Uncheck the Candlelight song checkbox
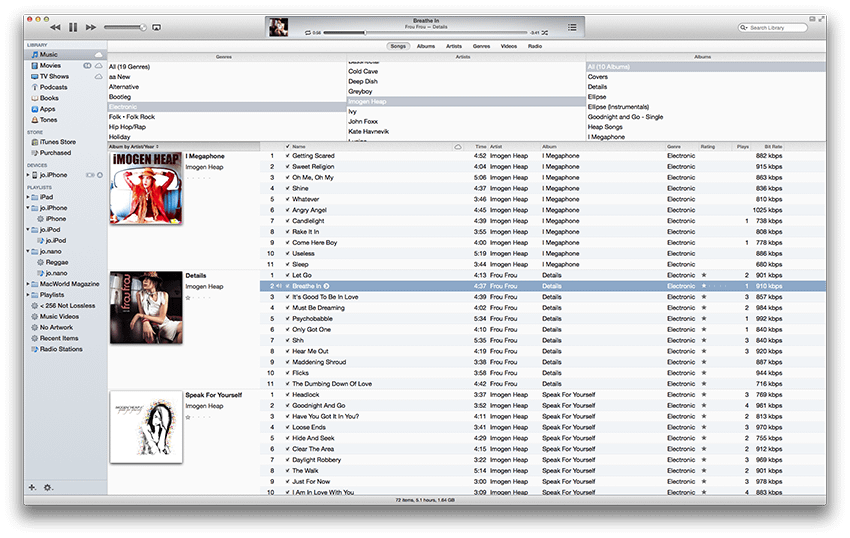Image resolution: width=850 pixels, height=538 pixels. 287,221
